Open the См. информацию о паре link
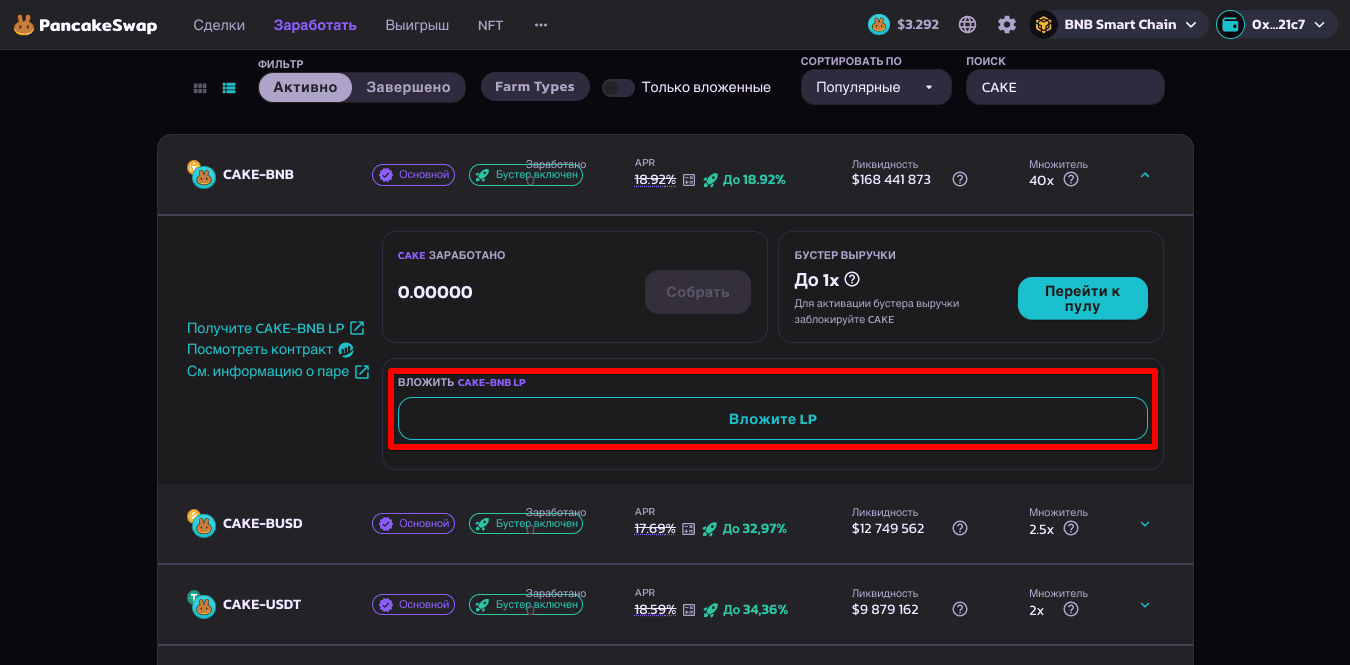 click(278, 371)
